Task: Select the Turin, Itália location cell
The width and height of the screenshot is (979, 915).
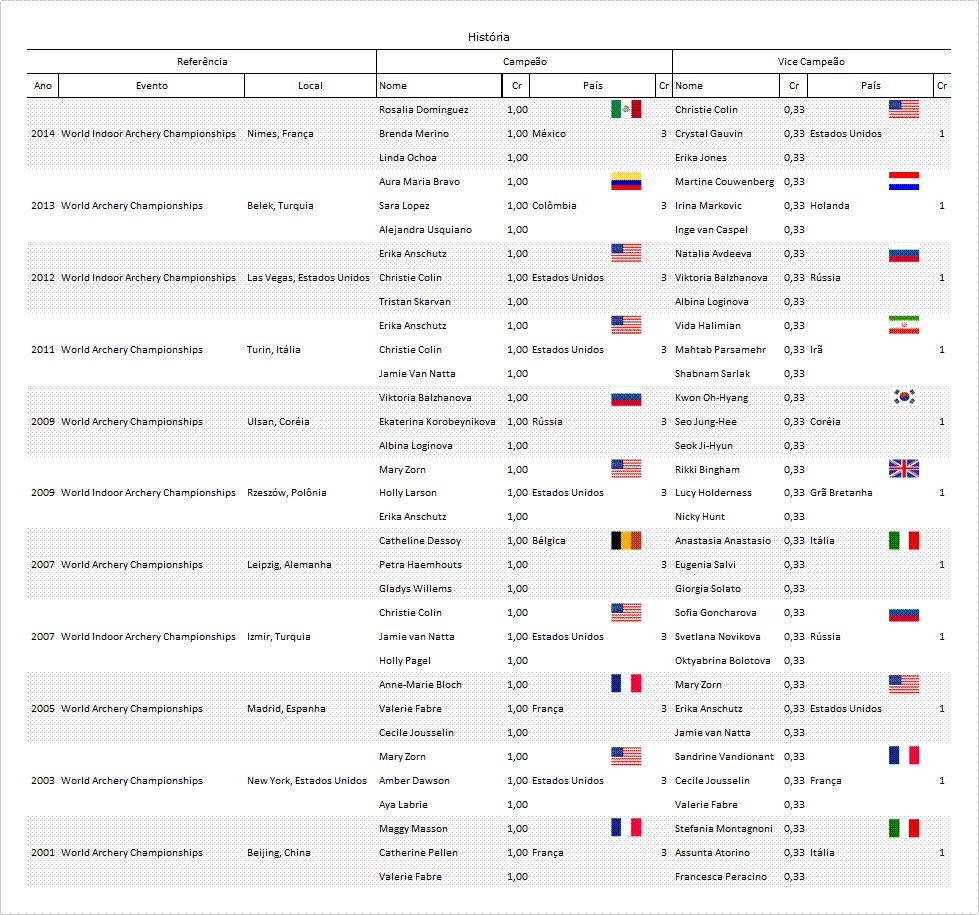Action: tap(273, 350)
